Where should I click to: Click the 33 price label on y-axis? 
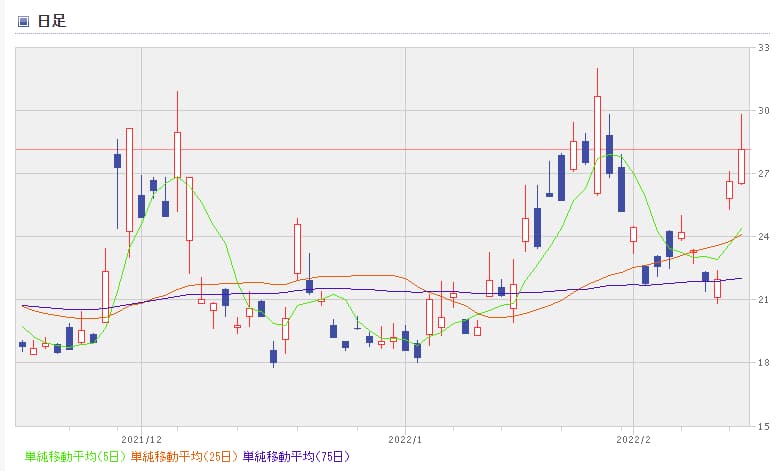(x=763, y=47)
